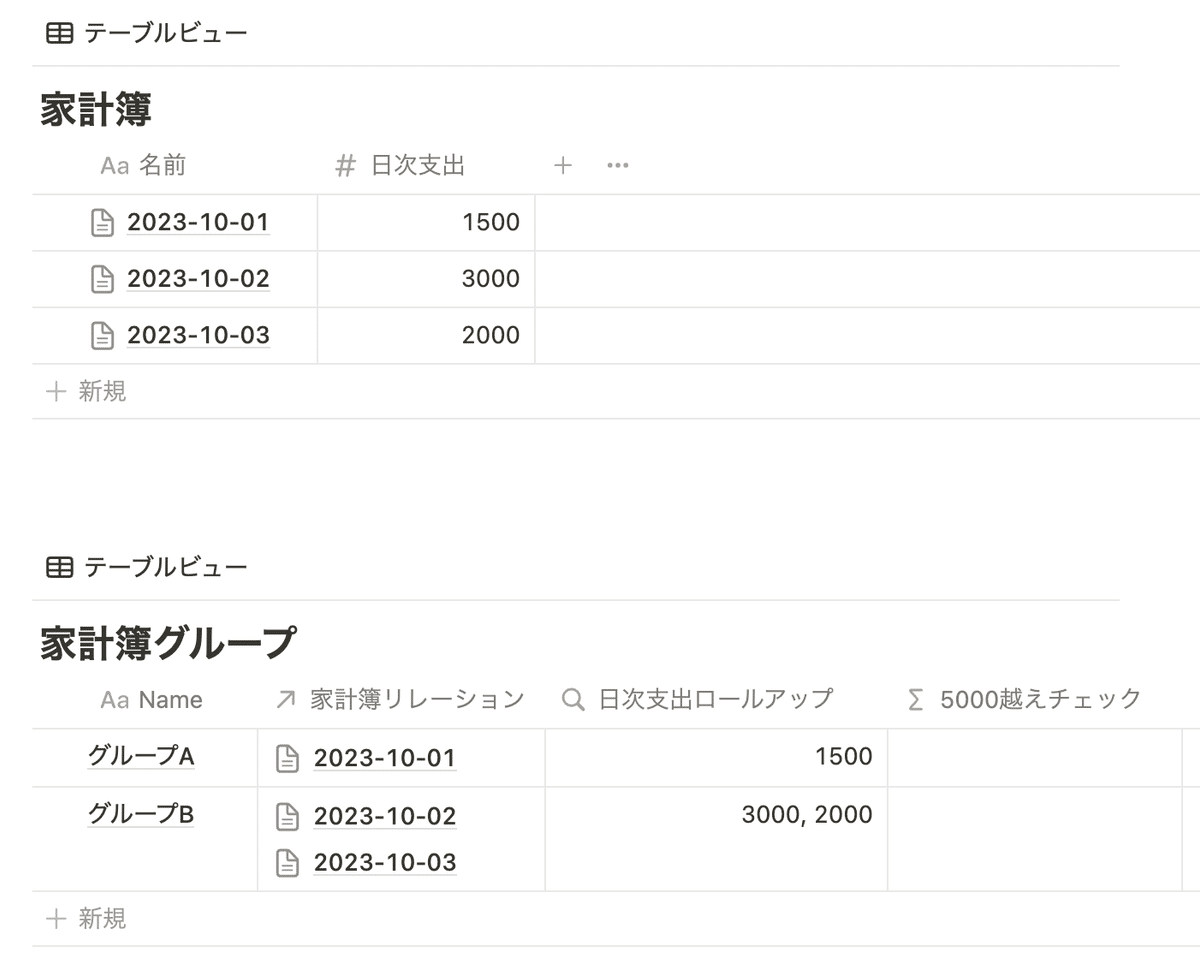Open 家計簿リレーション column header menu
This screenshot has width=1200, height=964.
pos(401,699)
